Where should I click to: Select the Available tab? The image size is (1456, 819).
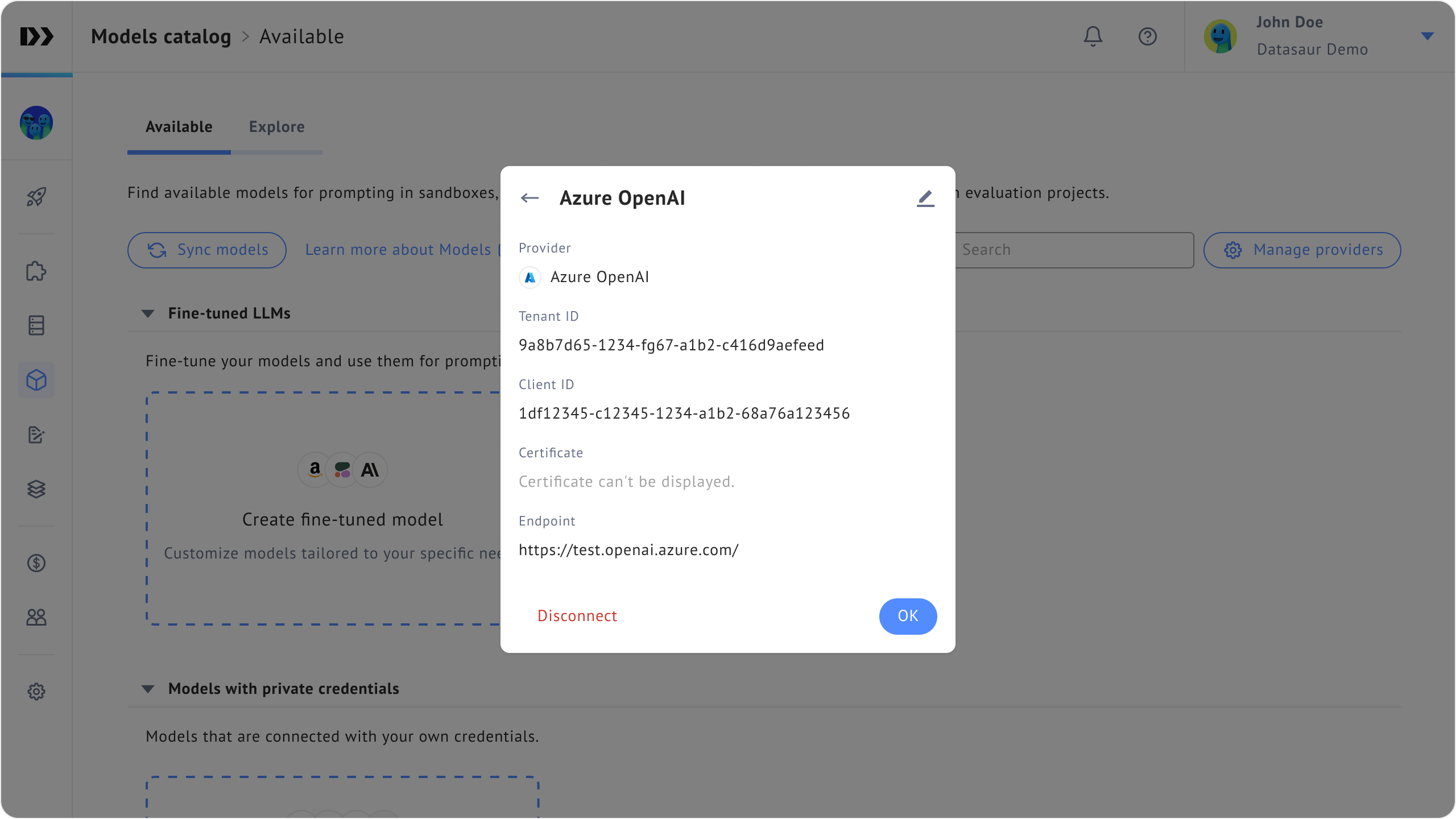point(179,127)
